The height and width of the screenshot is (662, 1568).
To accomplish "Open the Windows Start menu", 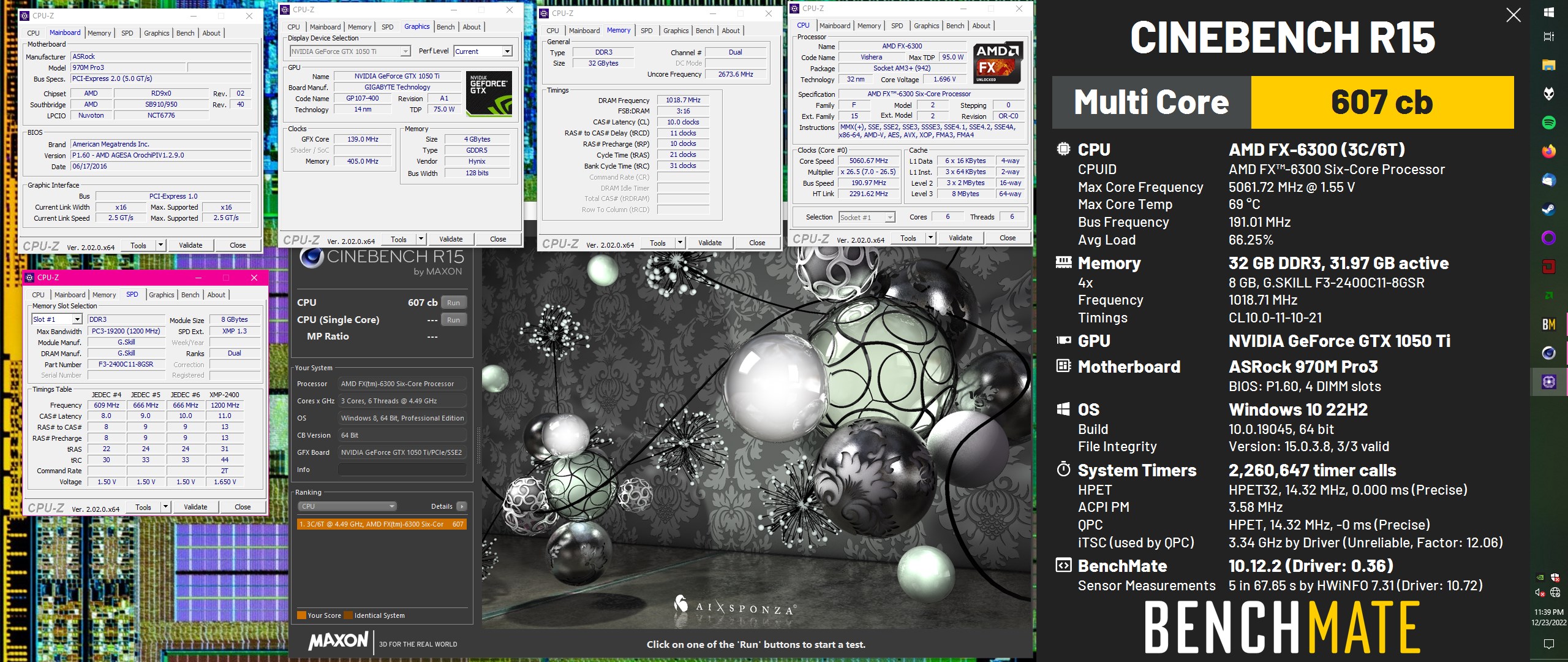I will pyautogui.click(x=1548, y=12).
